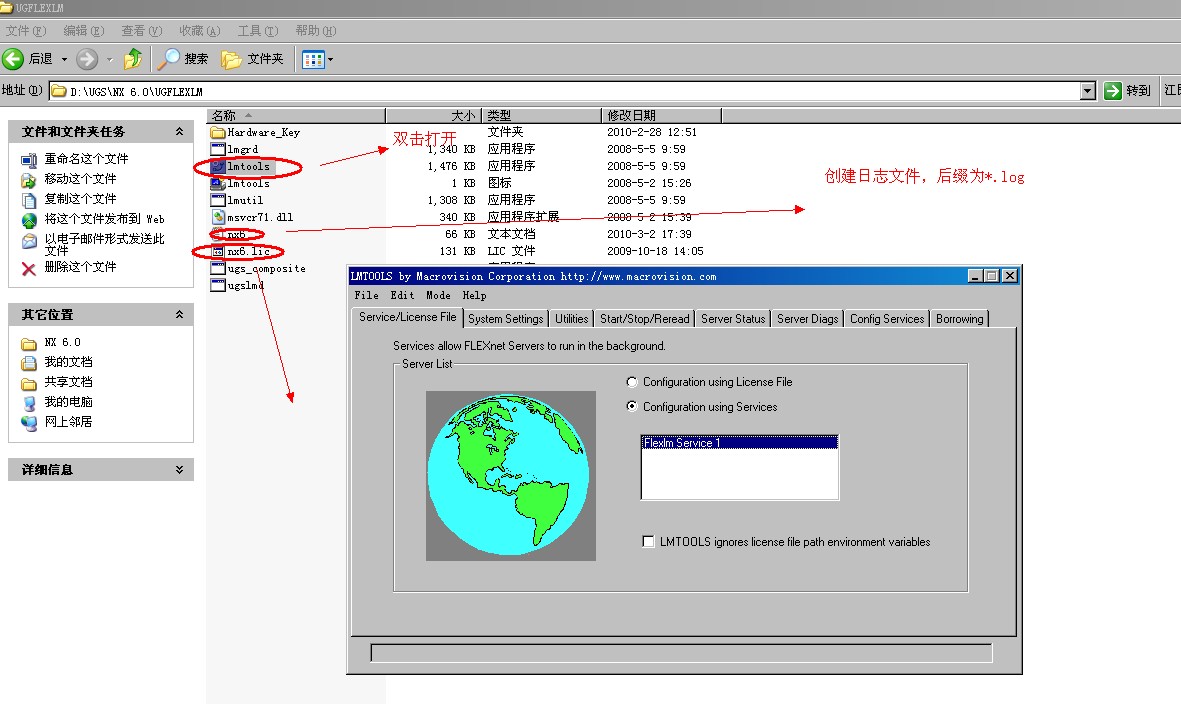
Task: Sort by the 大小 column header
Action: tap(433, 115)
